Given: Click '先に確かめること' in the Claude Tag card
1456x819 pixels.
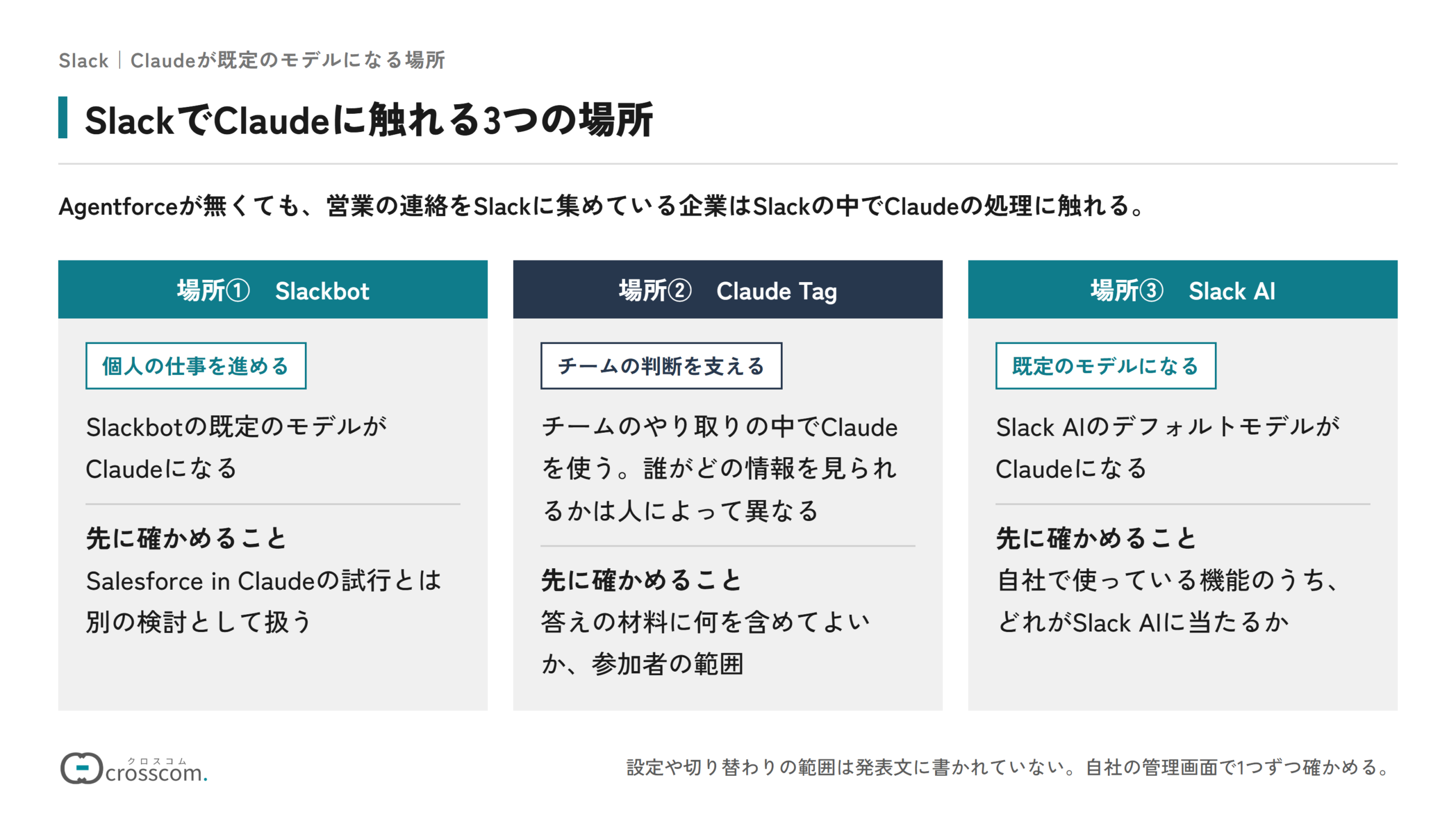Looking at the screenshot, I should click(642, 580).
